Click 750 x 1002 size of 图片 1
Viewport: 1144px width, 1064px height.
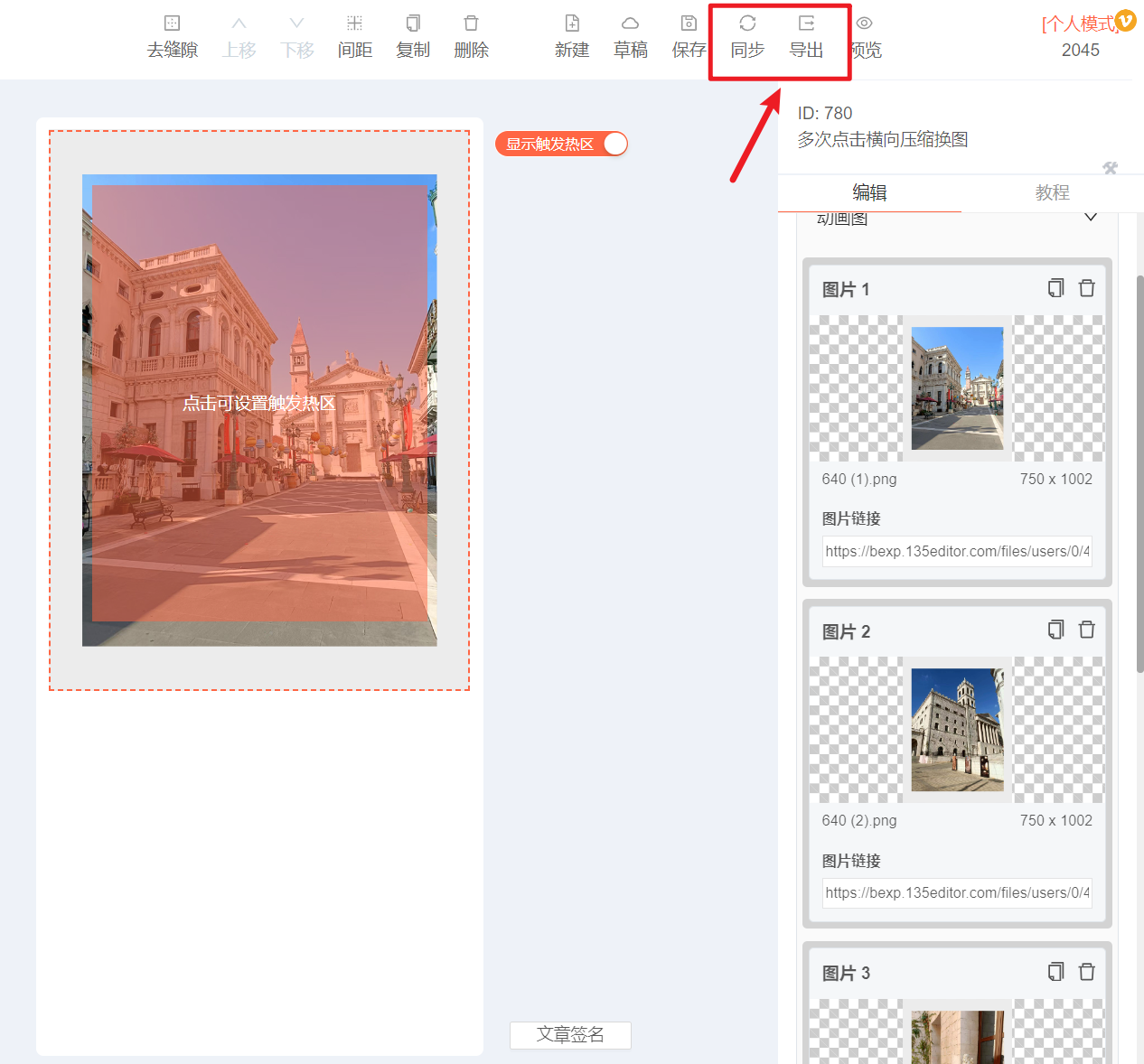pyautogui.click(x=1056, y=479)
